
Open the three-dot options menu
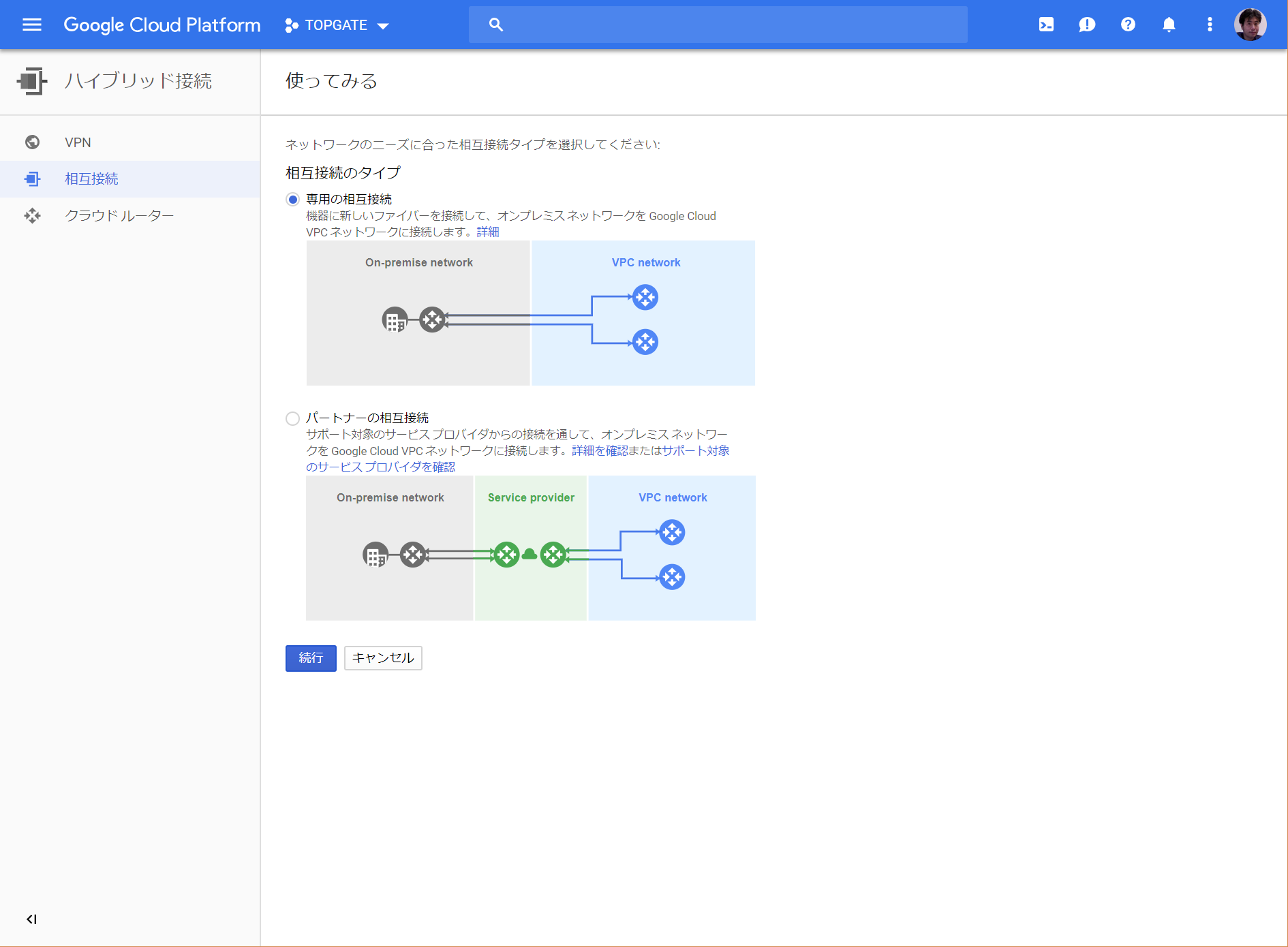click(1210, 25)
